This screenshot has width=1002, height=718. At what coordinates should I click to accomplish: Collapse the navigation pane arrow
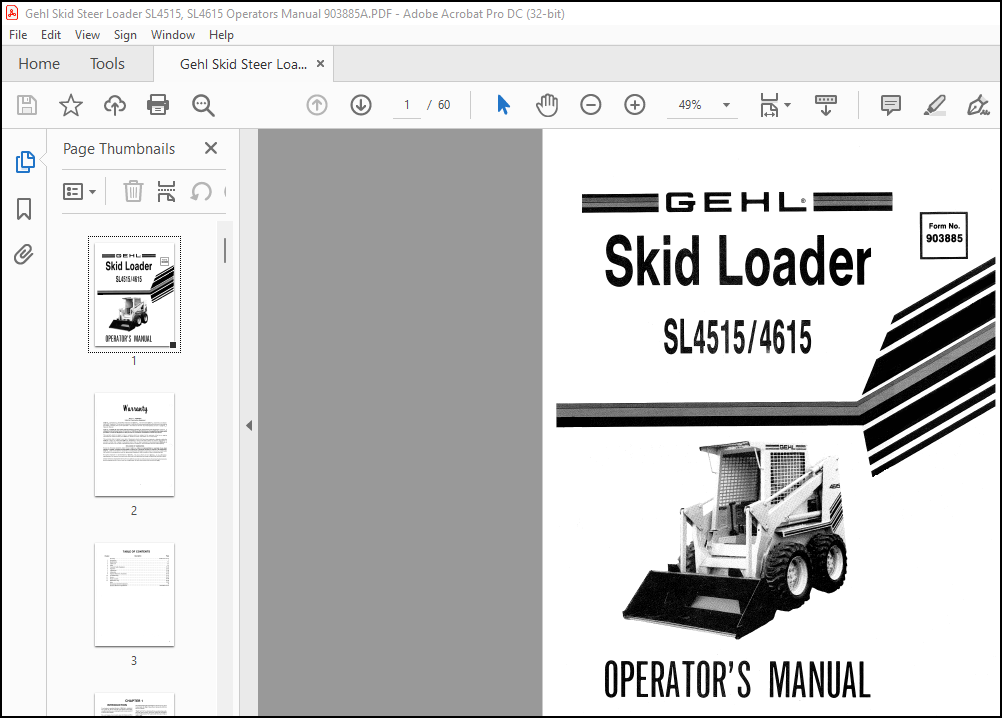point(249,425)
